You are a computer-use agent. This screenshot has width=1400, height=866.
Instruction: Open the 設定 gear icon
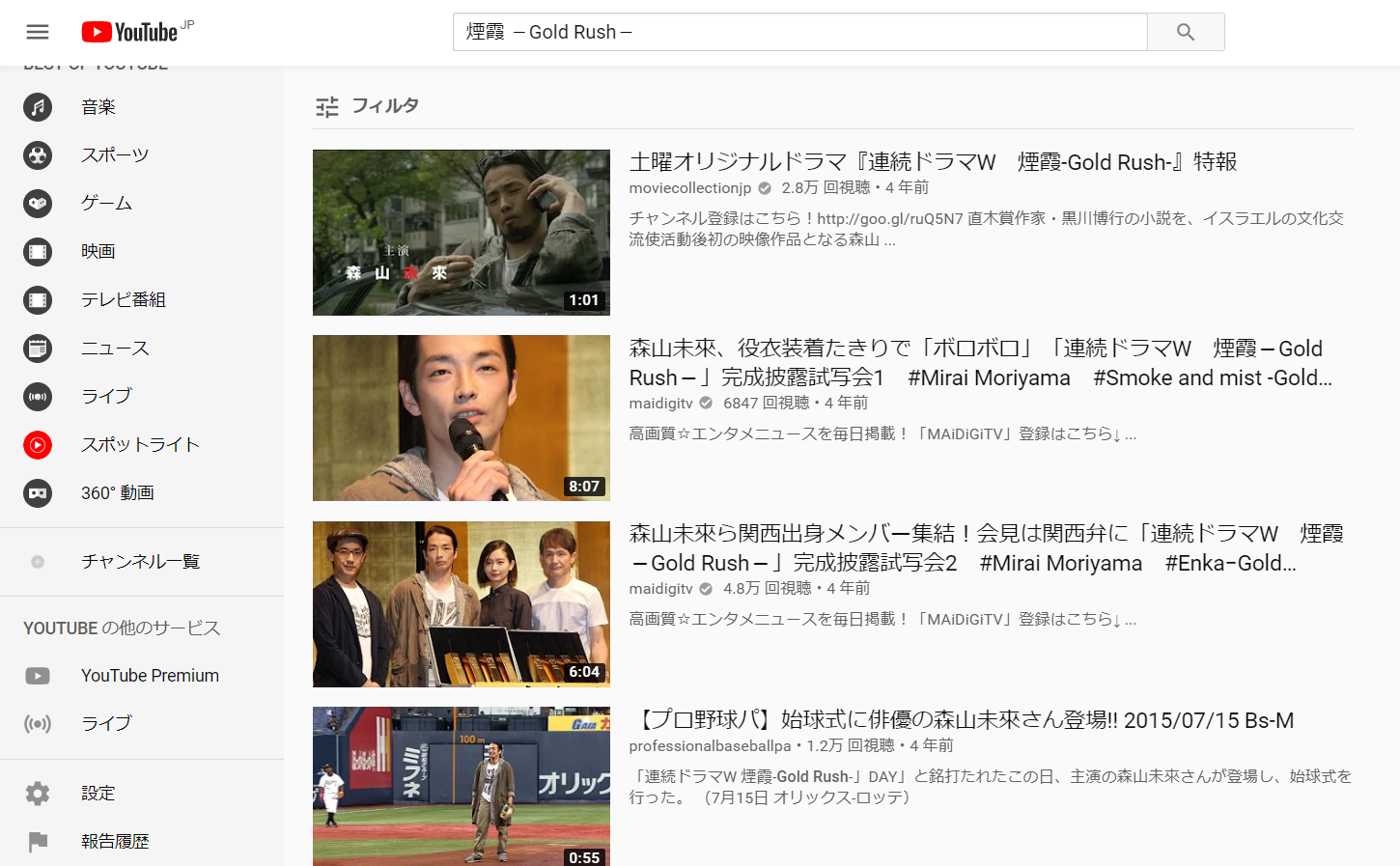pyautogui.click(x=38, y=794)
